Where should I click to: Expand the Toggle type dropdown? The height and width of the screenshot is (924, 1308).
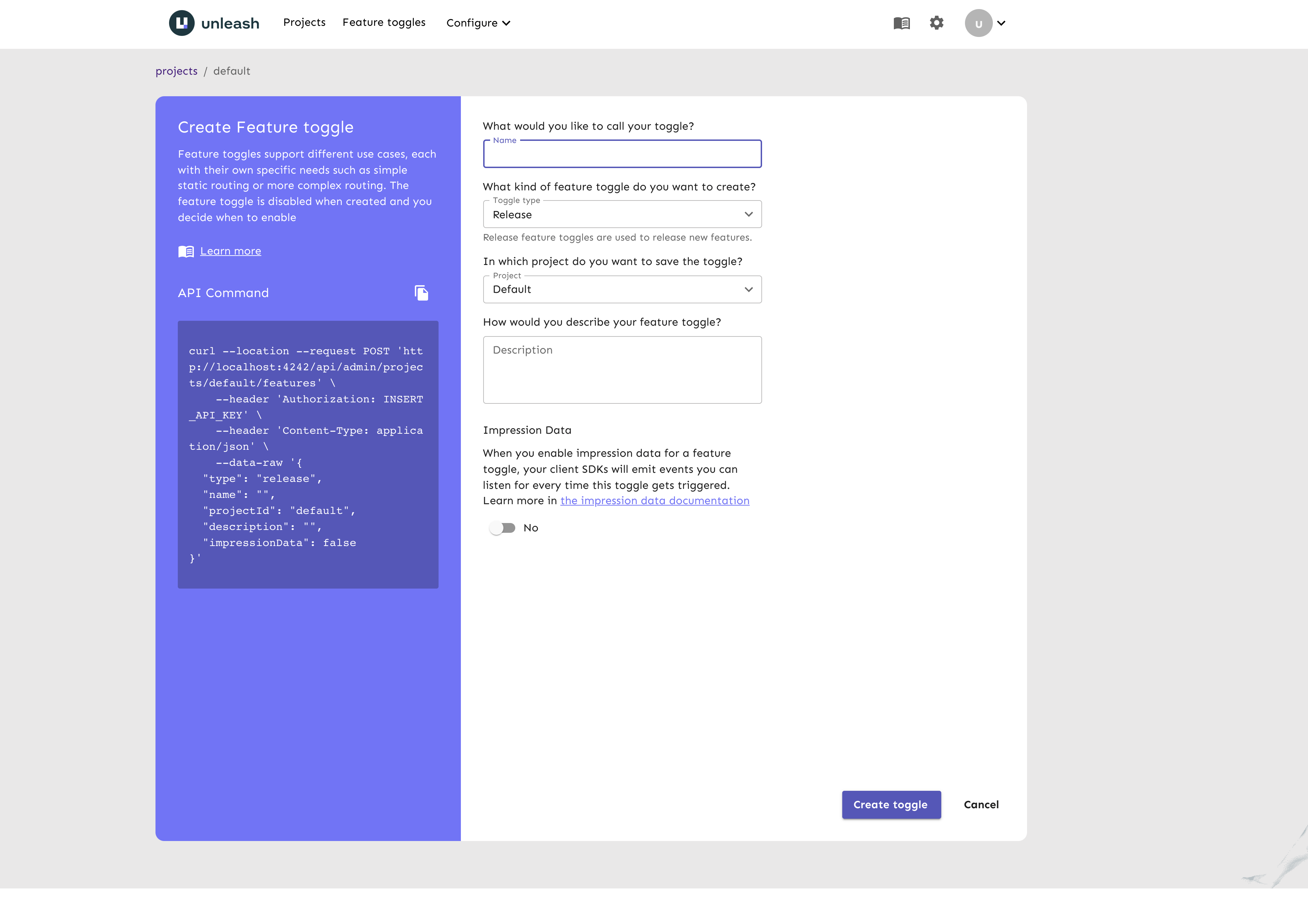point(622,215)
